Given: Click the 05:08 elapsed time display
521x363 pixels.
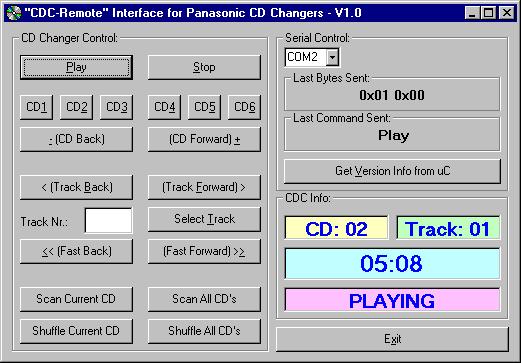Looking at the screenshot, I should click(392, 263).
